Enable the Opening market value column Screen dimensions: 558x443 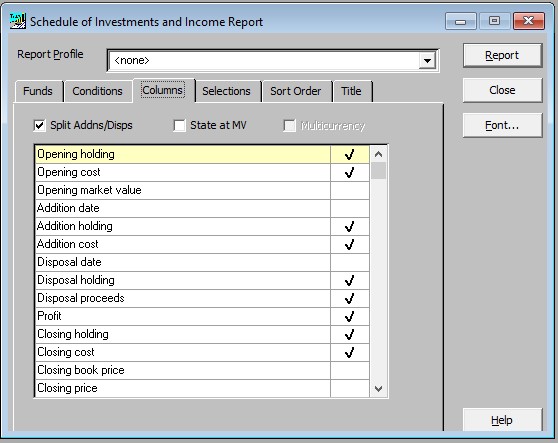(x=350, y=190)
